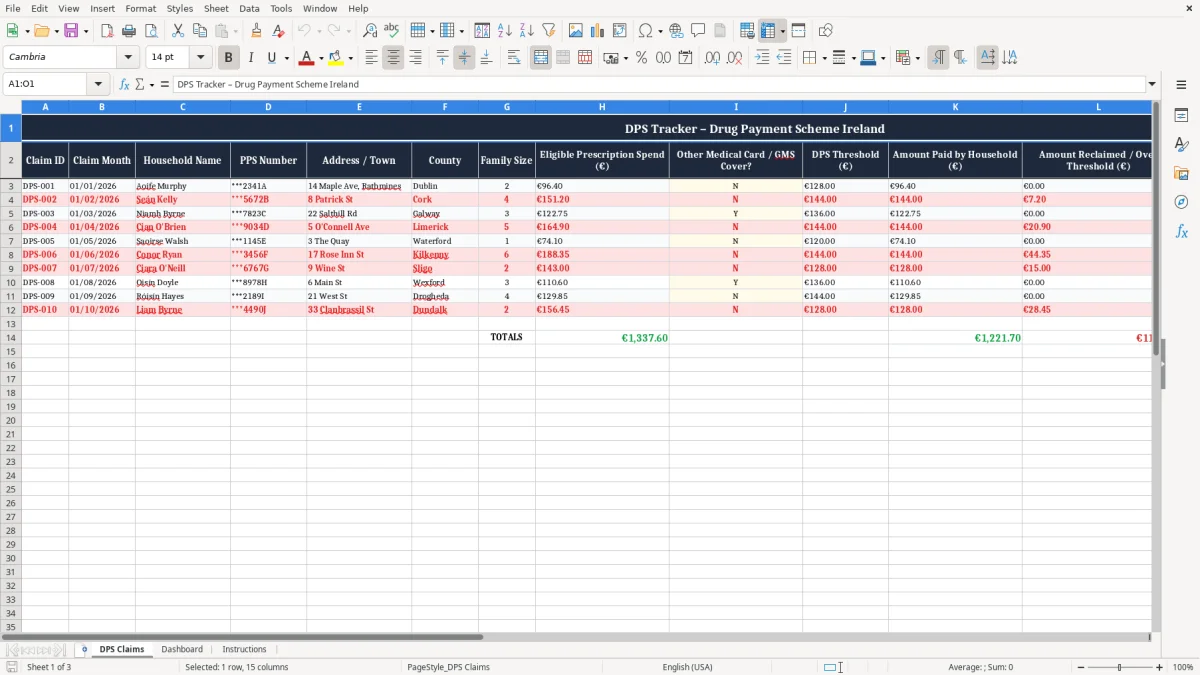The image size is (1200, 675).
Task: Open the Styles menu
Action: tap(180, 8)
